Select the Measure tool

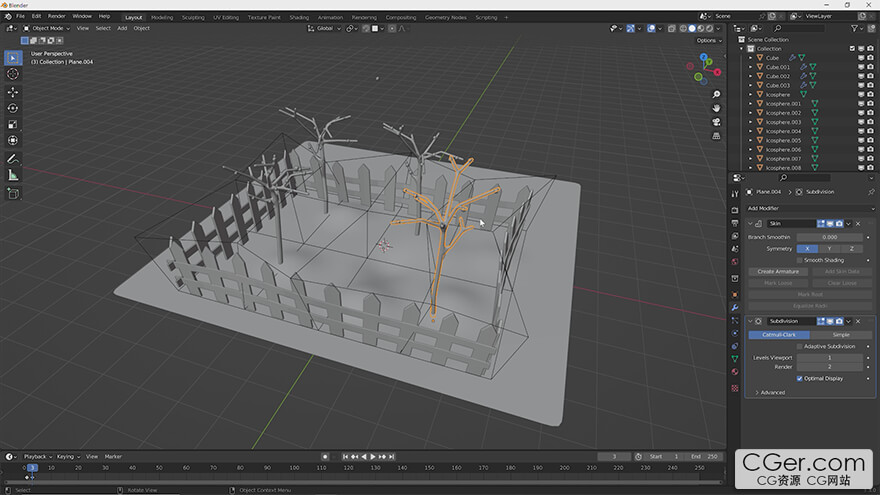tap(13, 175)
